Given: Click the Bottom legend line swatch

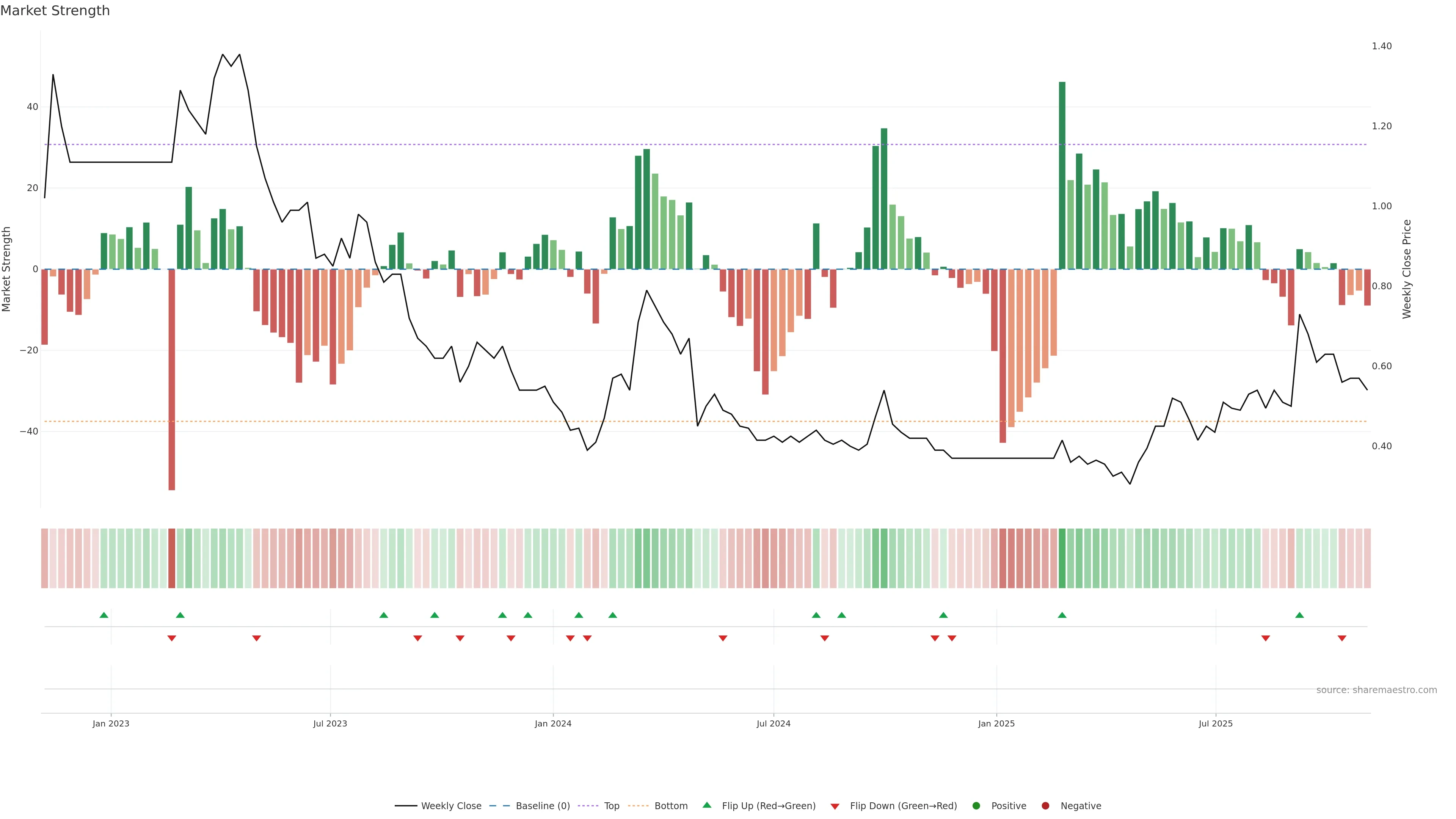Looking at the screenshot, I should pyautogui.click(x=638, y=806).
